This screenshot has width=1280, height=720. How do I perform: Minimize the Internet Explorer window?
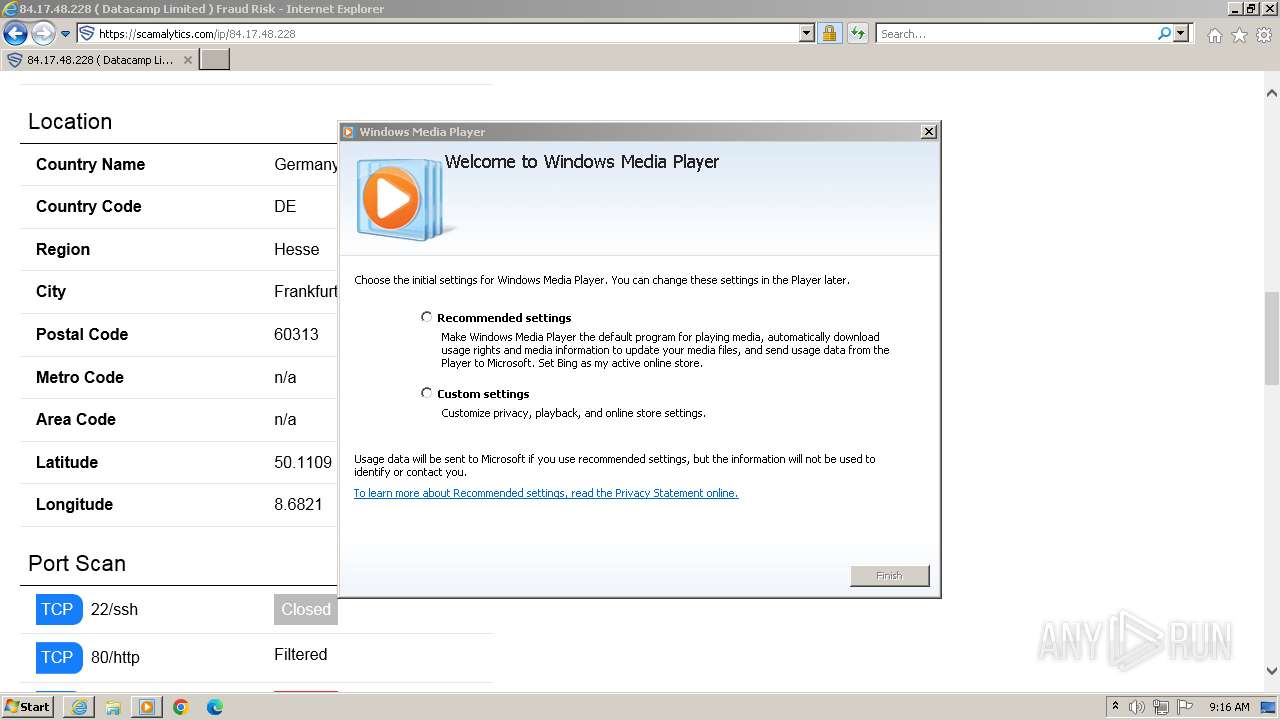point(1235,9)
